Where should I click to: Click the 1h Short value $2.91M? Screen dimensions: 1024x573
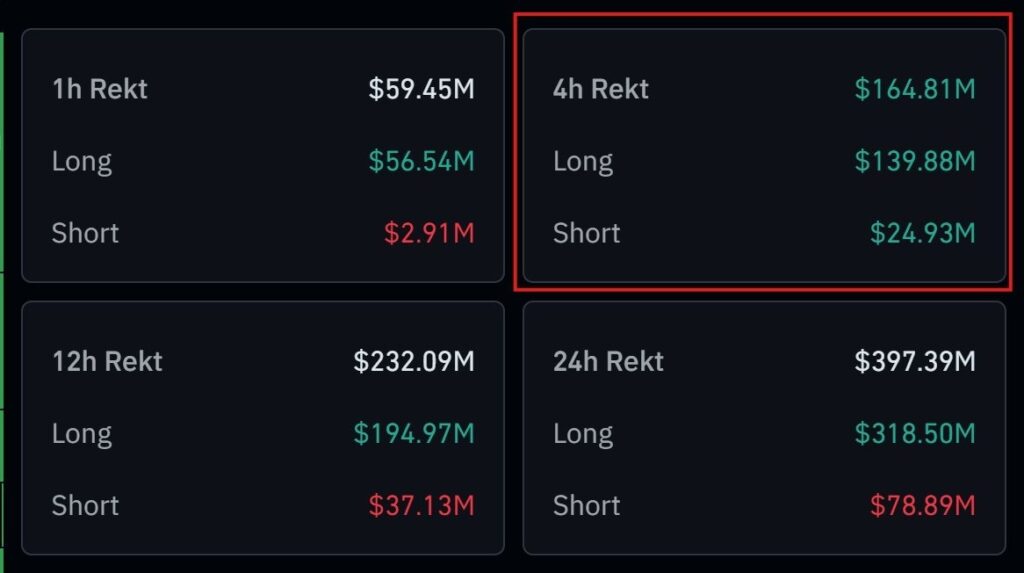click(x=429, y=233)
